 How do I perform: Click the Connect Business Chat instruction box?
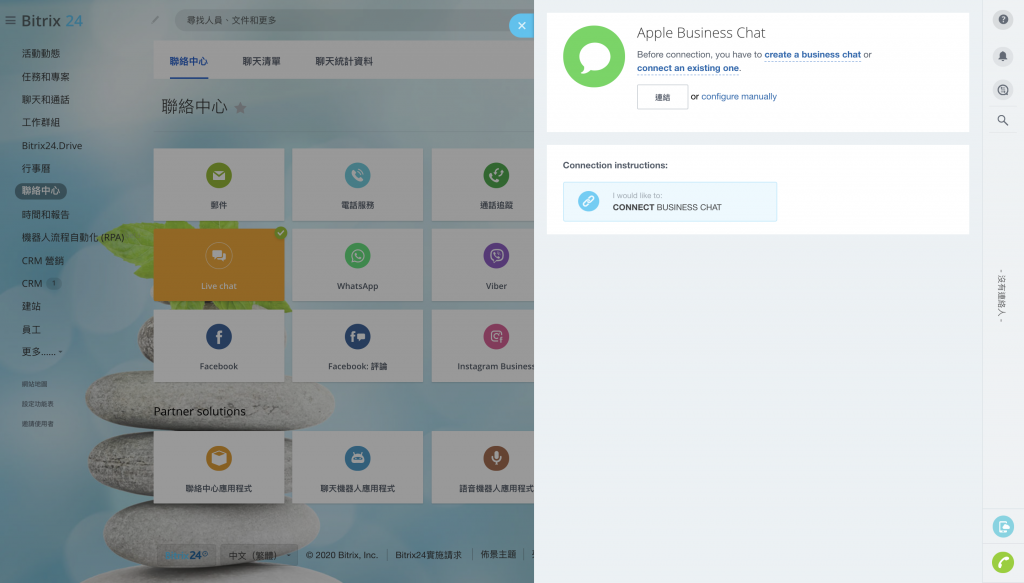(669, 202)
